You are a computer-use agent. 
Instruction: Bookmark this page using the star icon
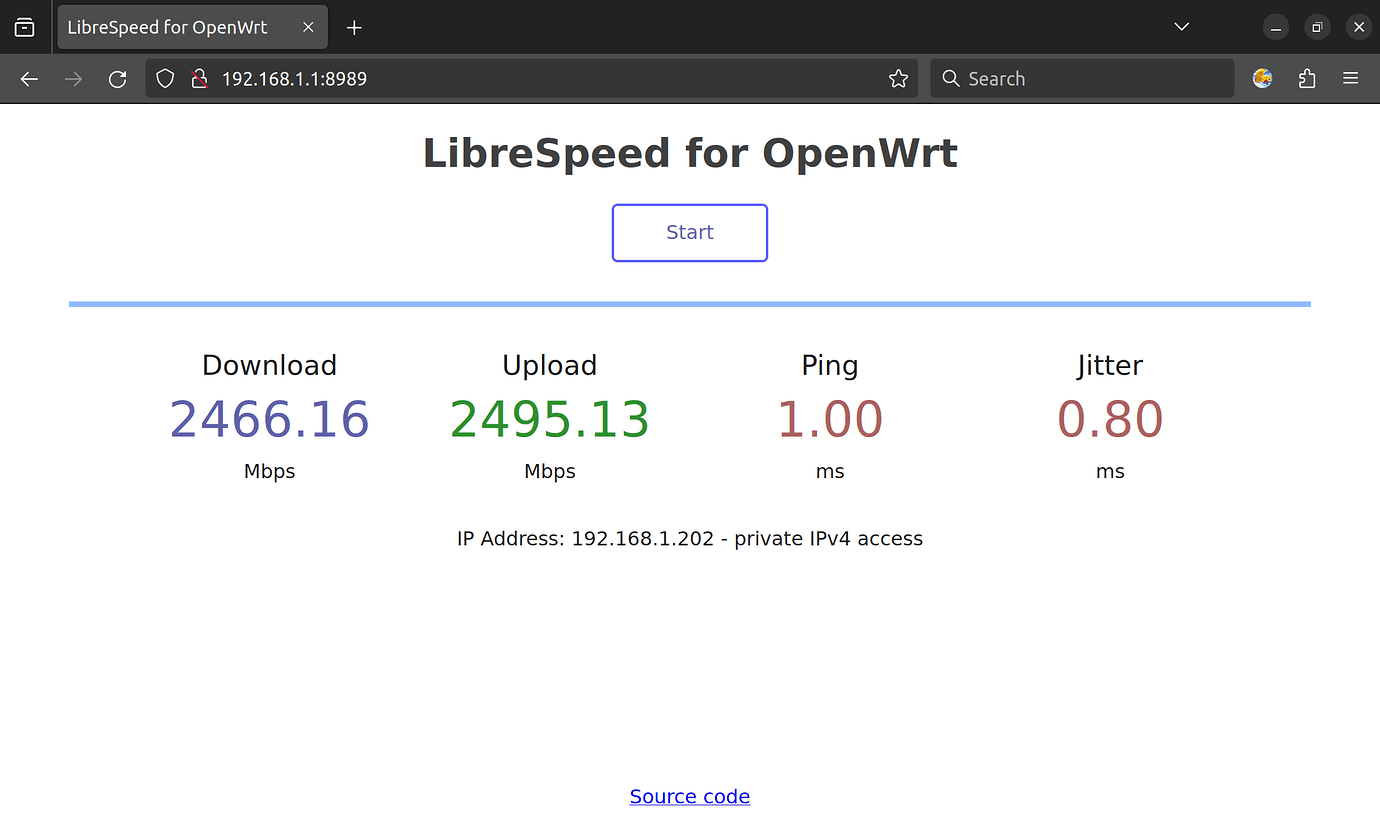point(897,78)
